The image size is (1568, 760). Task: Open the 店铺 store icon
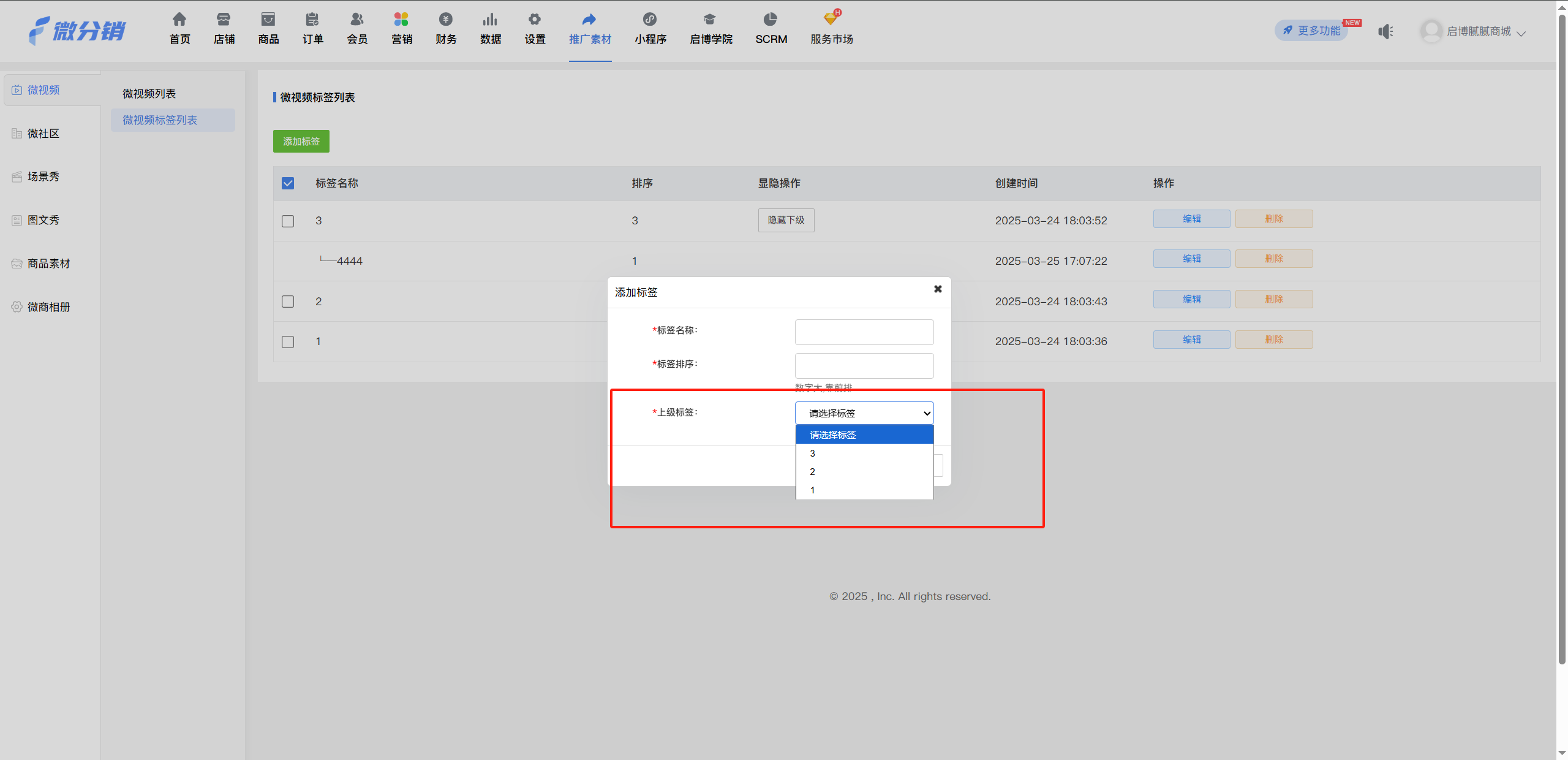click(x=224, y=20)
